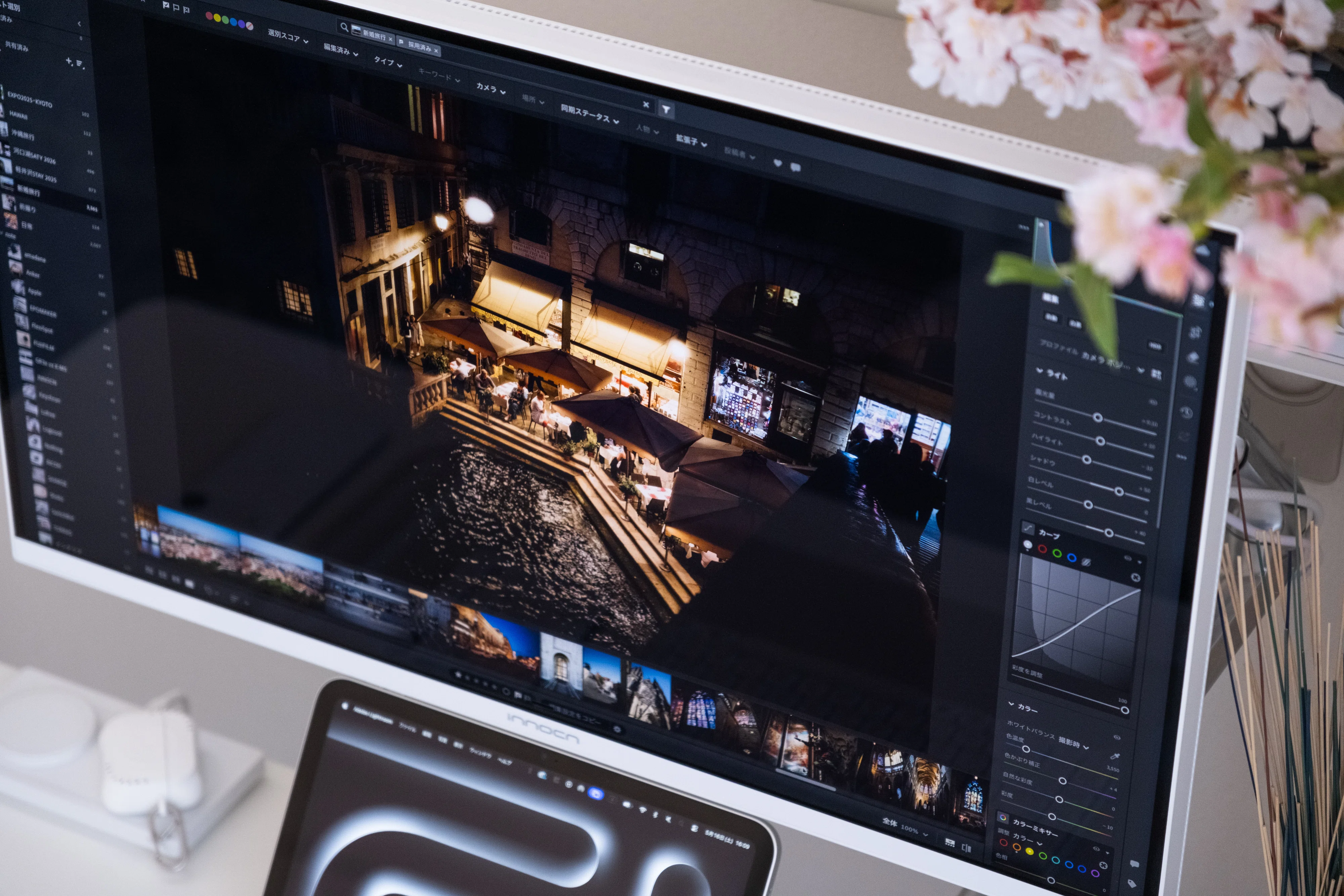Click the コントラスト slider handle
1344x896 pixels.
click(1101, 440)
